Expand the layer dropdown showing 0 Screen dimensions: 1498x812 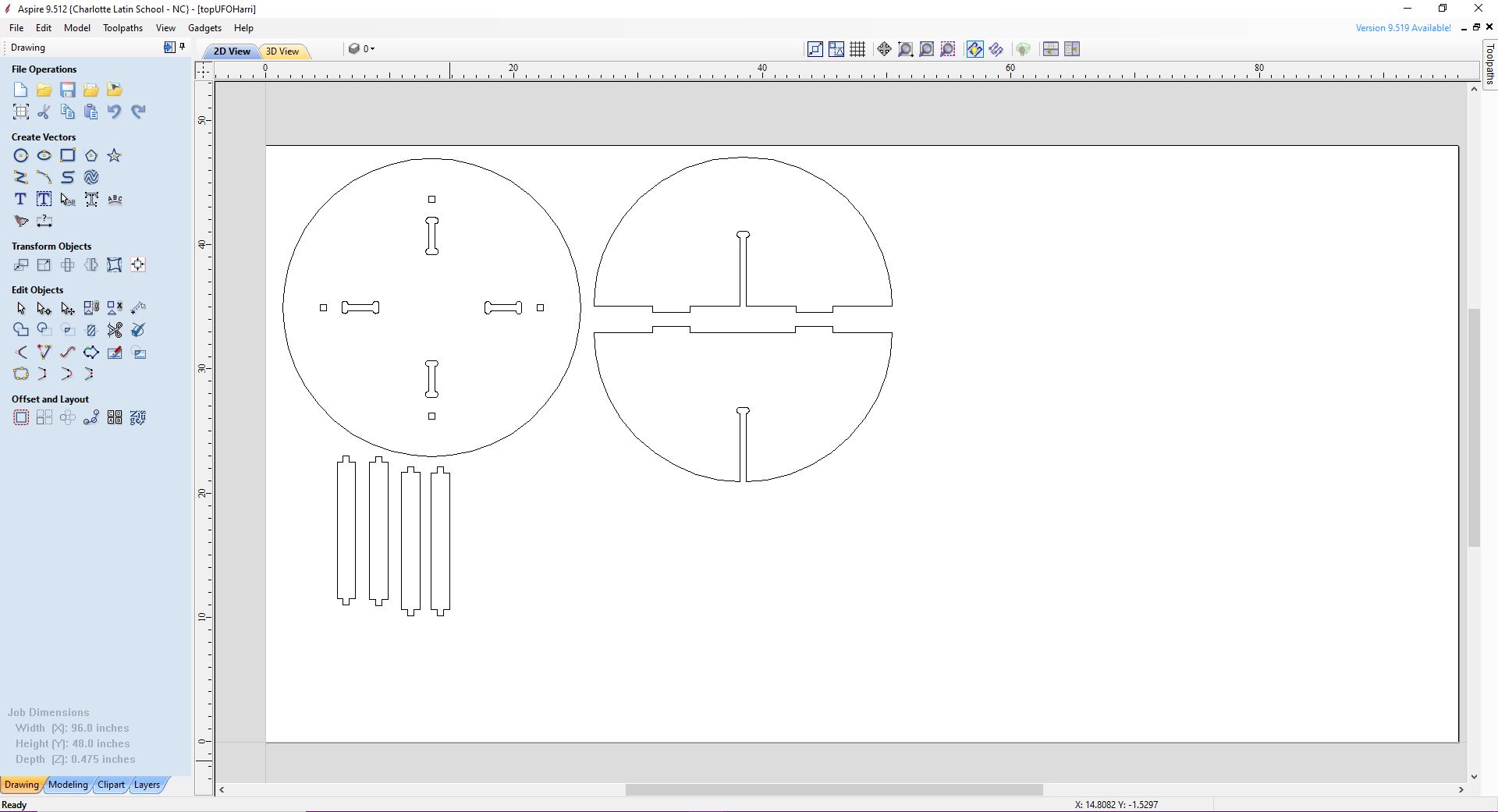click(x=362, y=48)
